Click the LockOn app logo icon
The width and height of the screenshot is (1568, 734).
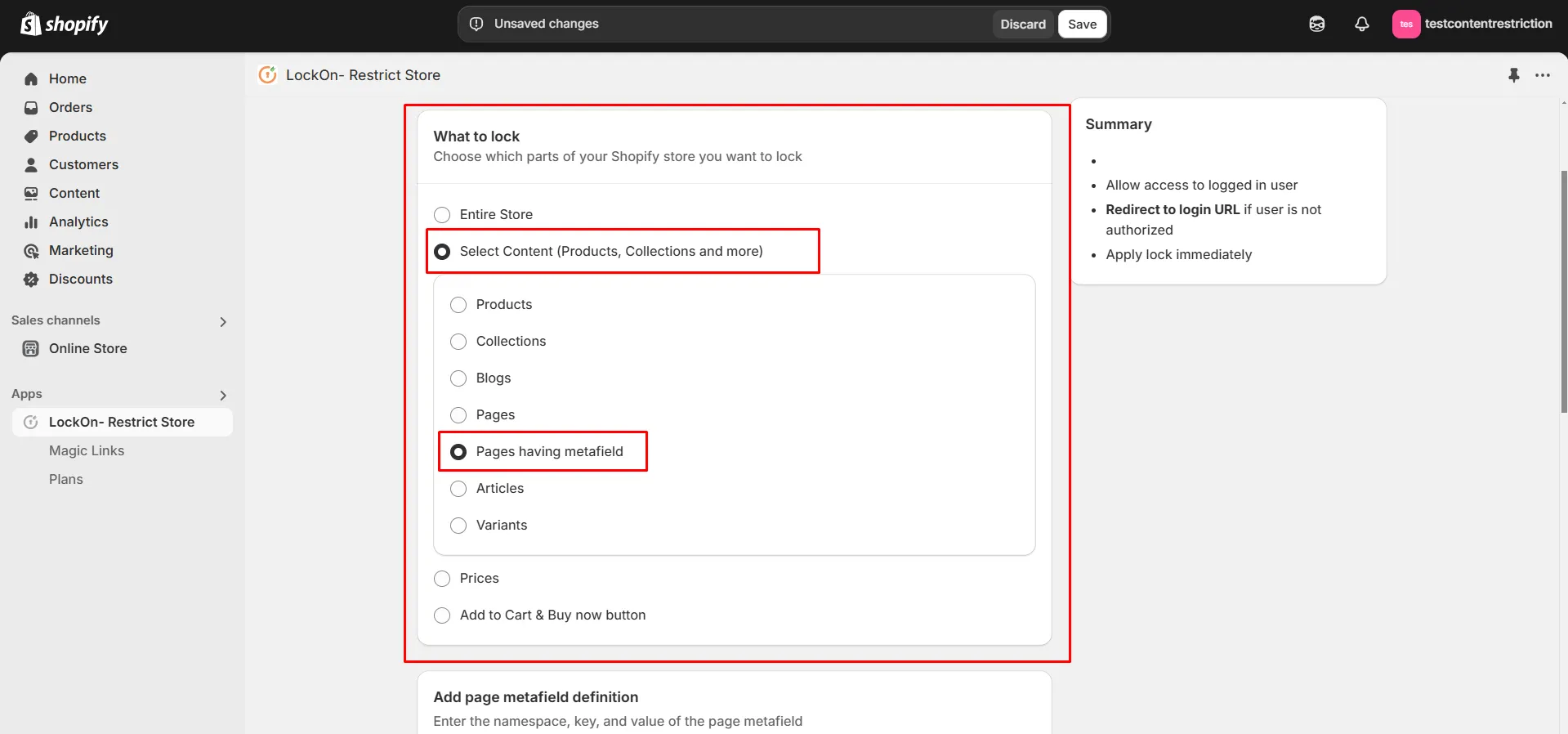point(267,75)
